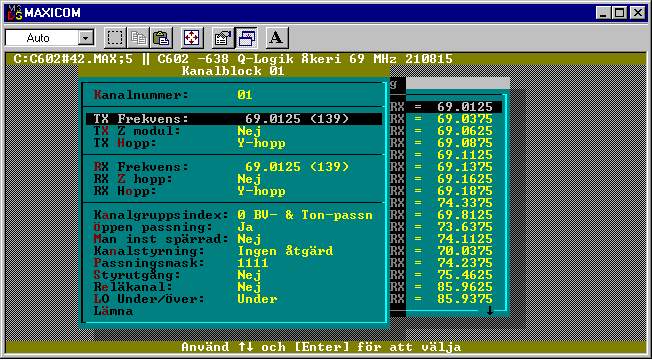
Task: Click the RX = 73.6375 list row
Action: point(446,227)
